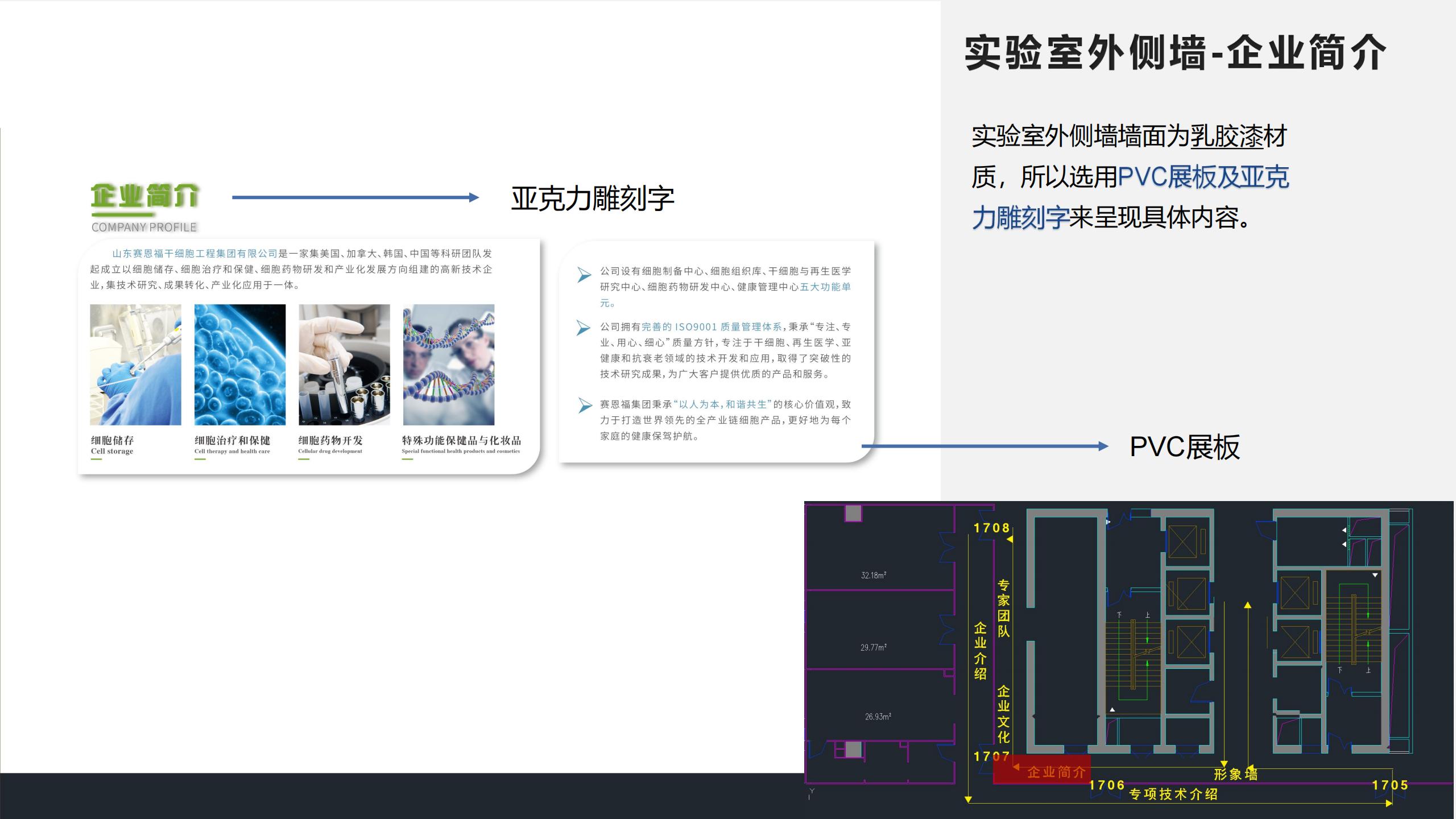This screenshot has width=1456, height=819.
Task: Click the first blue arrow bullet icon
Action: point(584,275)
